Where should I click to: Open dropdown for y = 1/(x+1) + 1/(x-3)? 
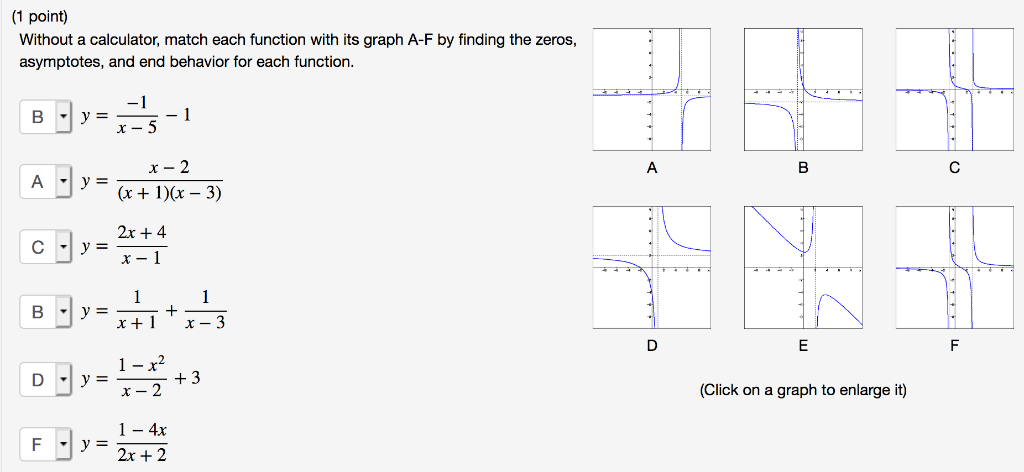(46, 313)
